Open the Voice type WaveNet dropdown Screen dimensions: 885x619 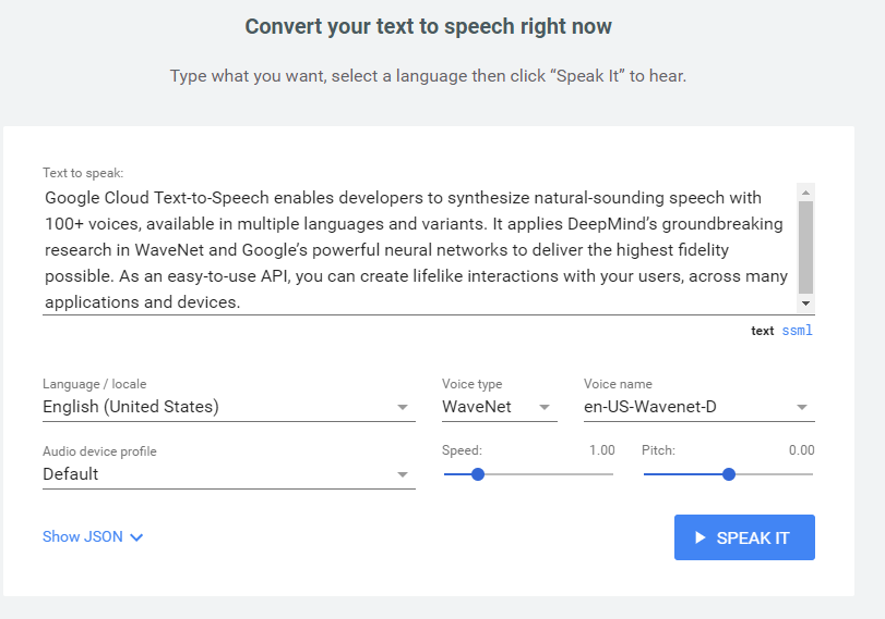tap(499, 407)
